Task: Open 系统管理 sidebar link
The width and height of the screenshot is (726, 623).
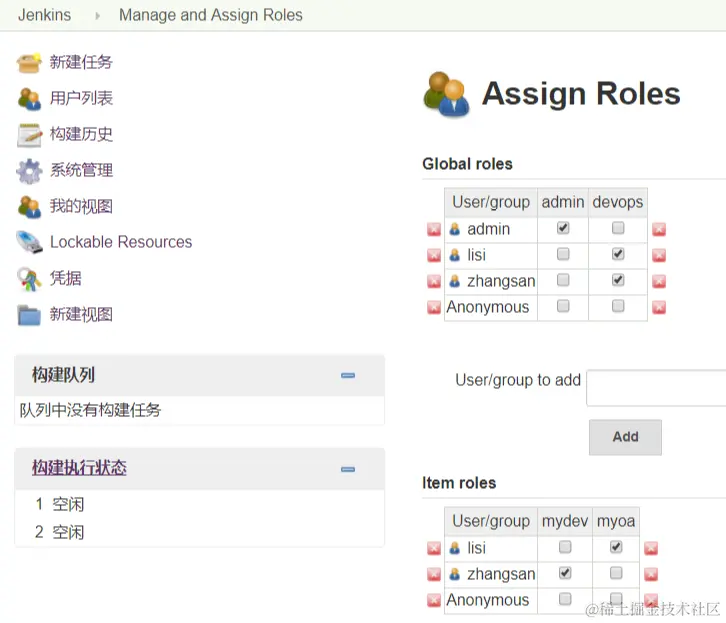Action: (81, 170)
